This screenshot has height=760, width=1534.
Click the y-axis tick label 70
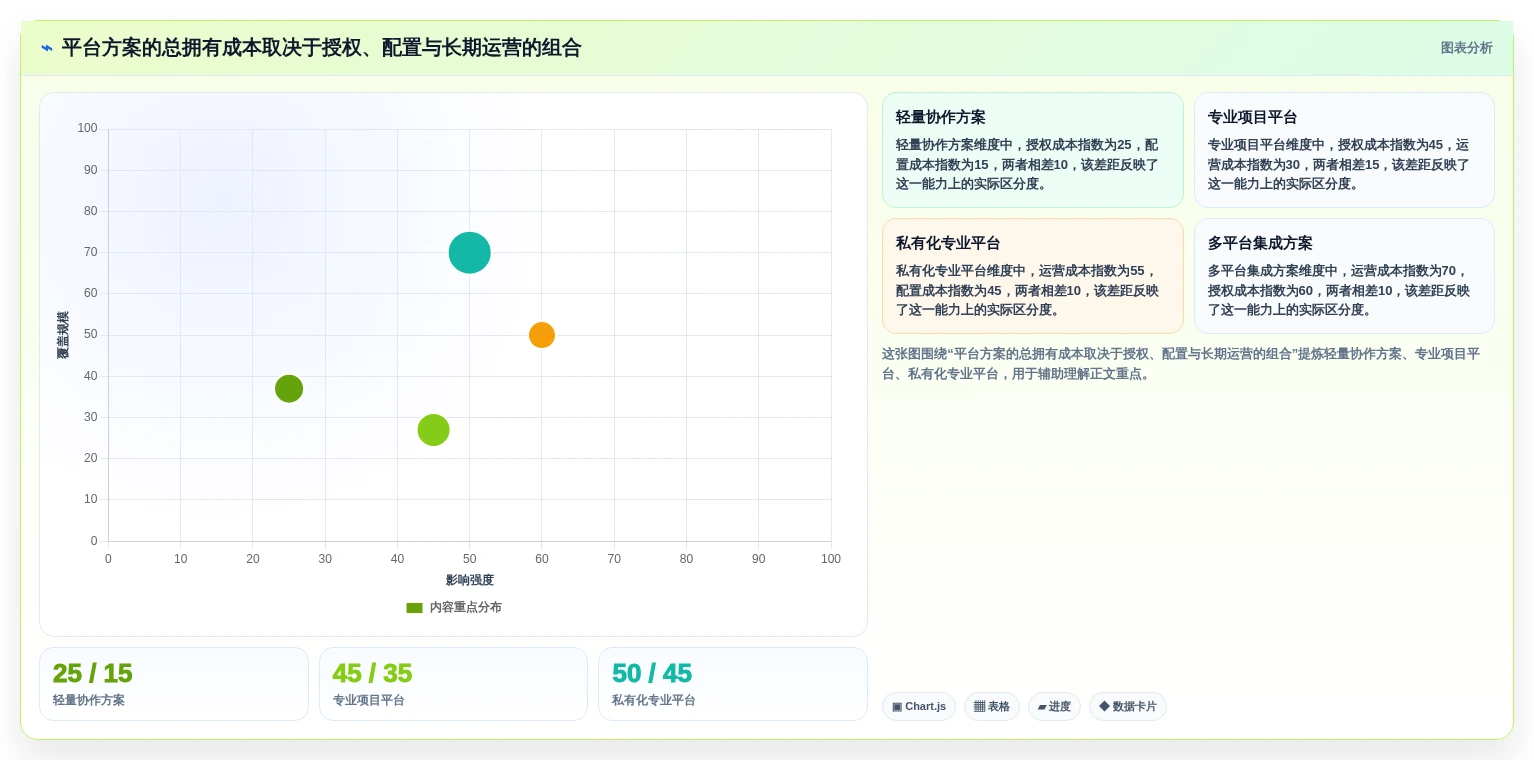91,252
